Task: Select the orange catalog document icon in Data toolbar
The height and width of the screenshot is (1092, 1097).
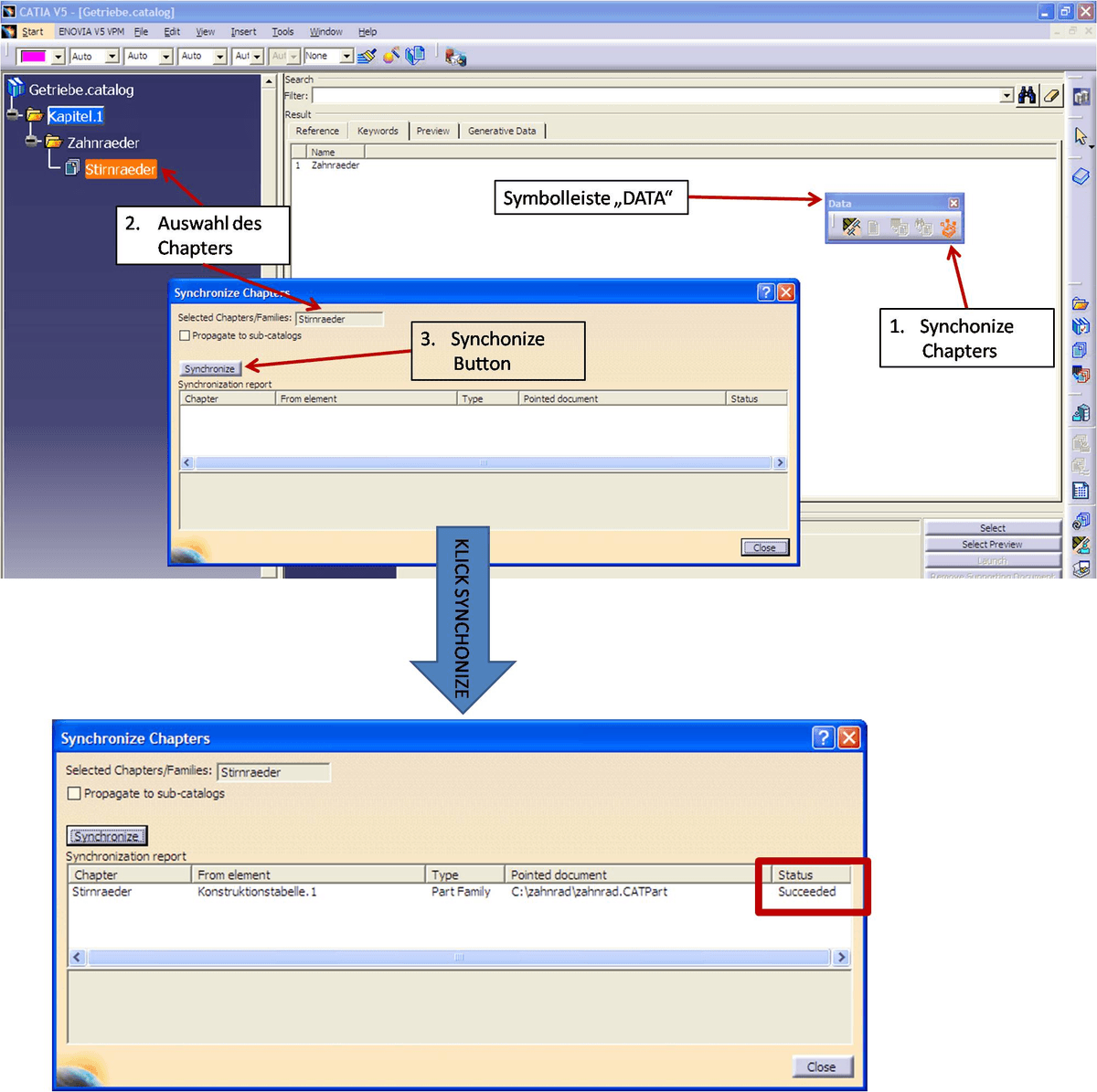Action: tap(949, 228)
